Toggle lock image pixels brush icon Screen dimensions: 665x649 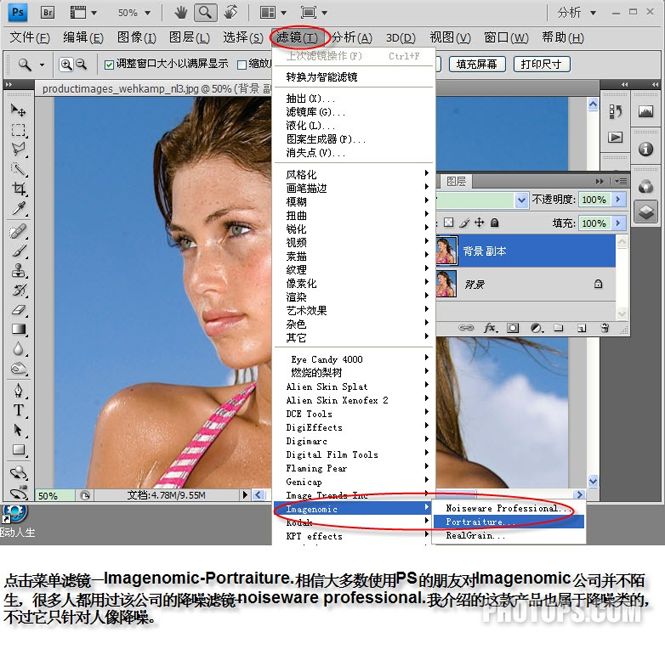tap(464, 223)
